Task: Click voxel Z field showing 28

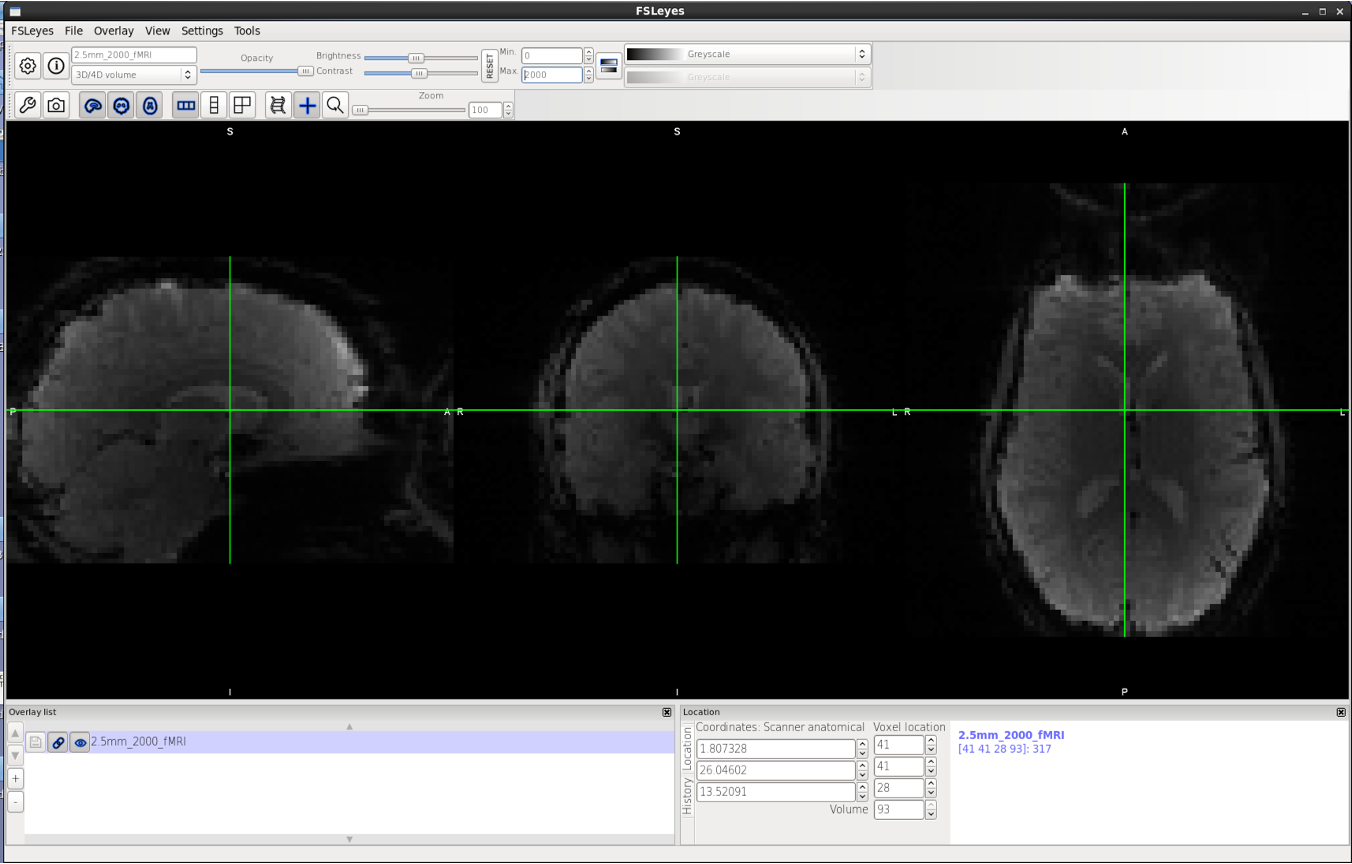Action: (899, 788)
